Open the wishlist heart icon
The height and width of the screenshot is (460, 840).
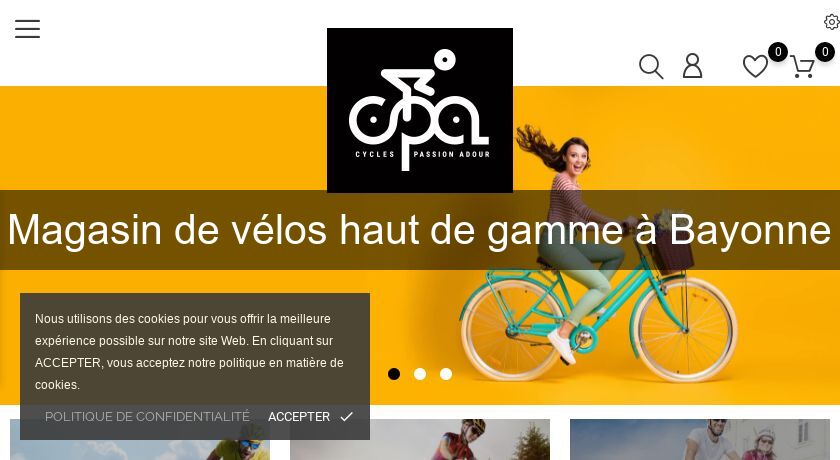[x=755, y=66]
